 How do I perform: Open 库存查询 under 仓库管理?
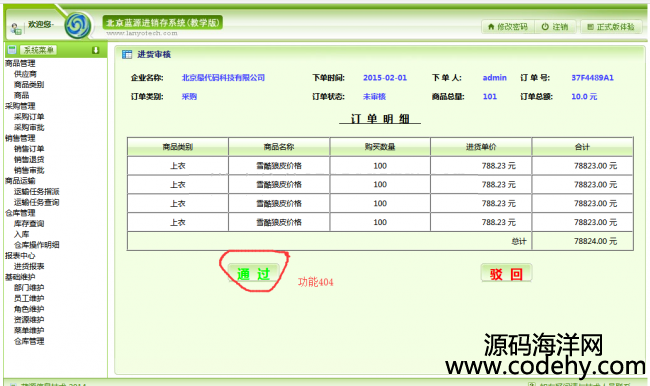[29, 223]
